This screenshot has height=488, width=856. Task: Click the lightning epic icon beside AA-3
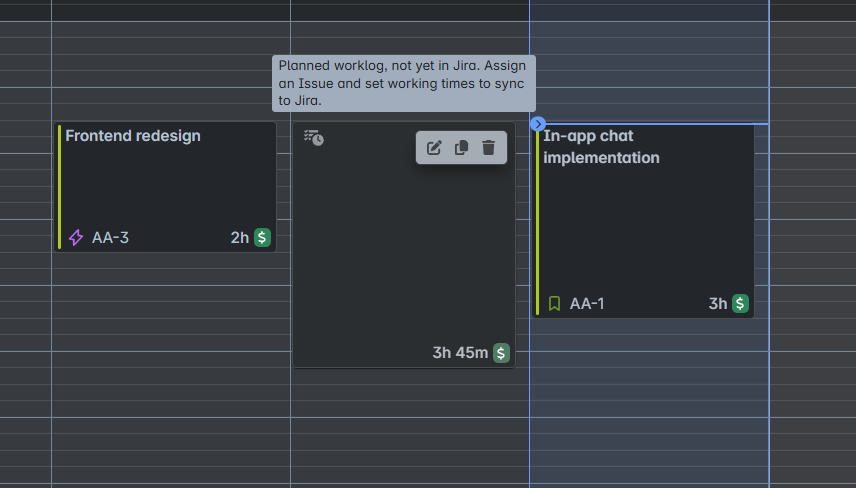coord(76,237)
